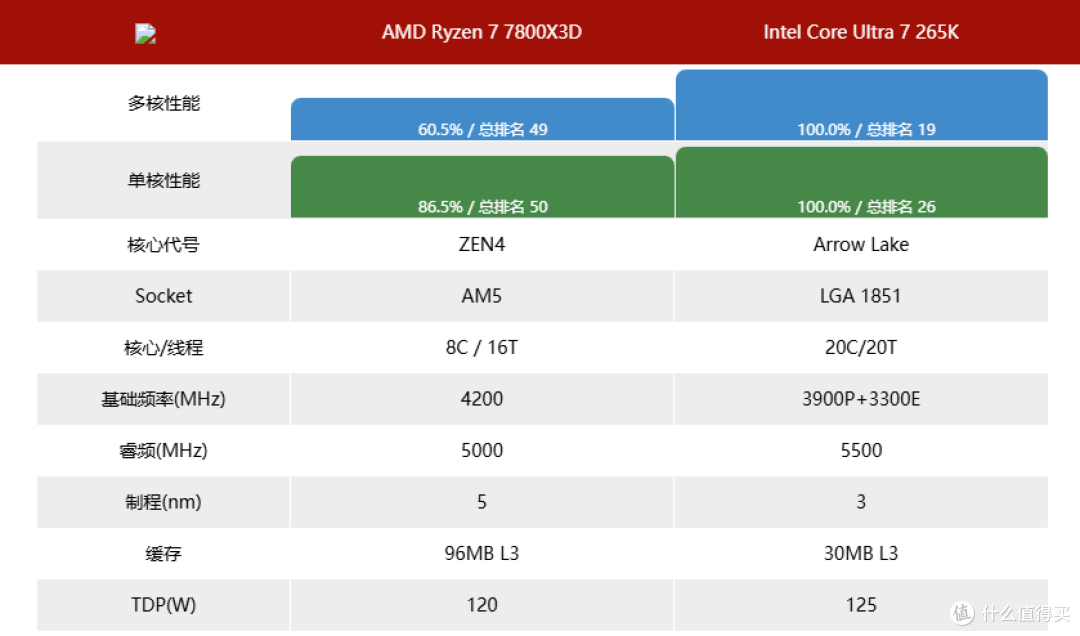Click the 96MB L3 cache value
1080x636 pixels.
(x=482, y=553)
